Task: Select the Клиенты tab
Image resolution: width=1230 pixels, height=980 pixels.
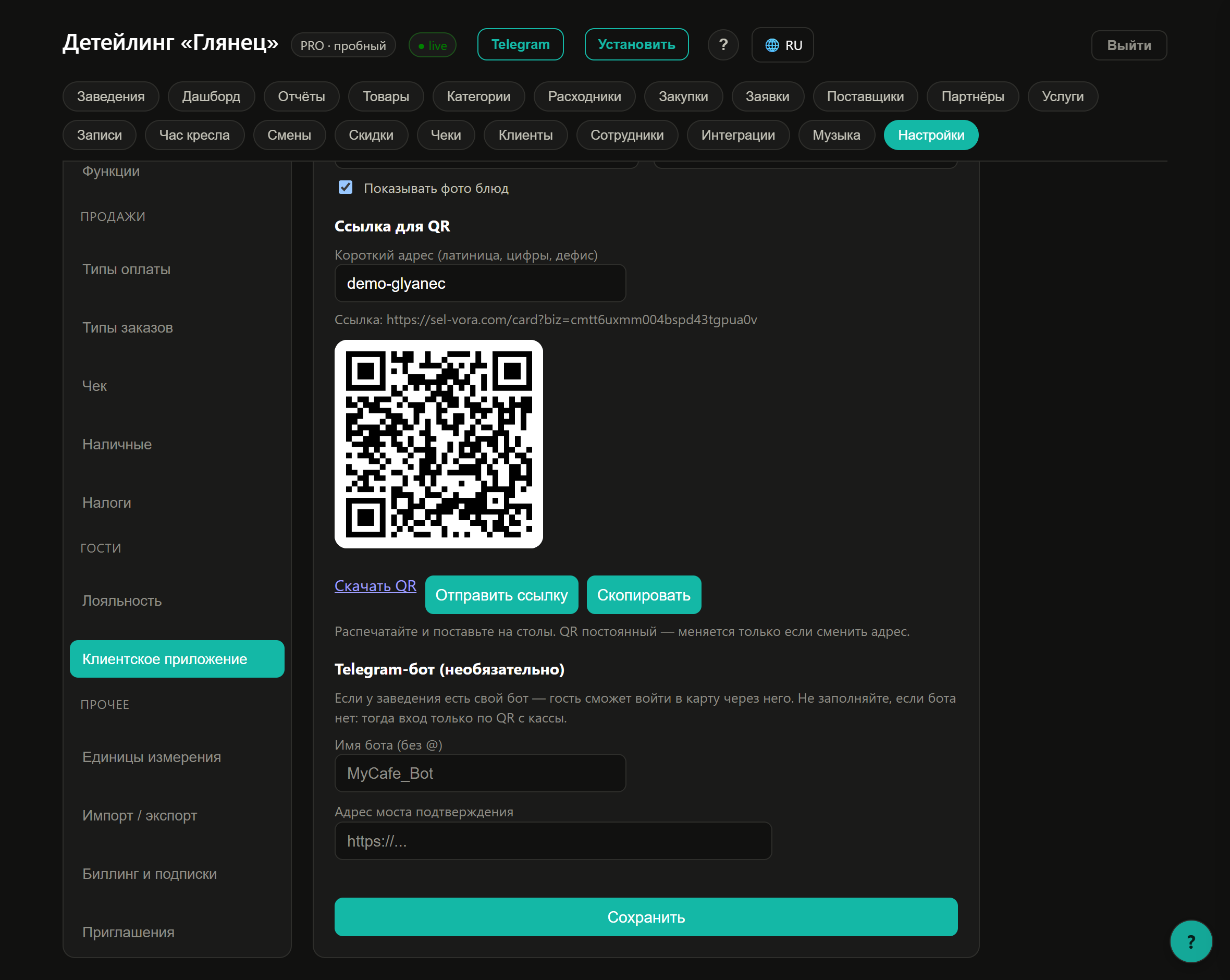Action: pyautogui.click(x=525, y=135)
